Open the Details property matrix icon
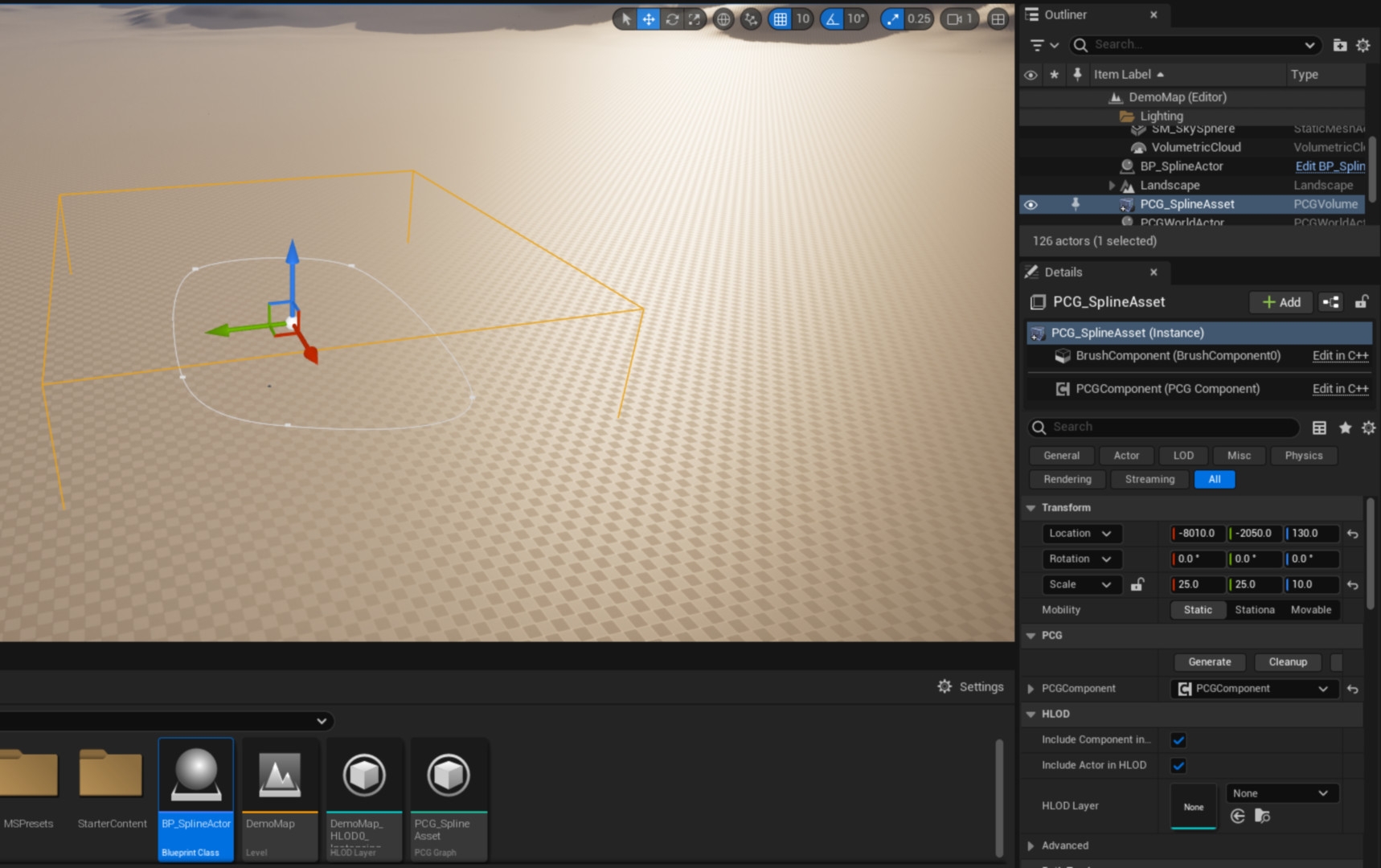 tap(1319, 428)
